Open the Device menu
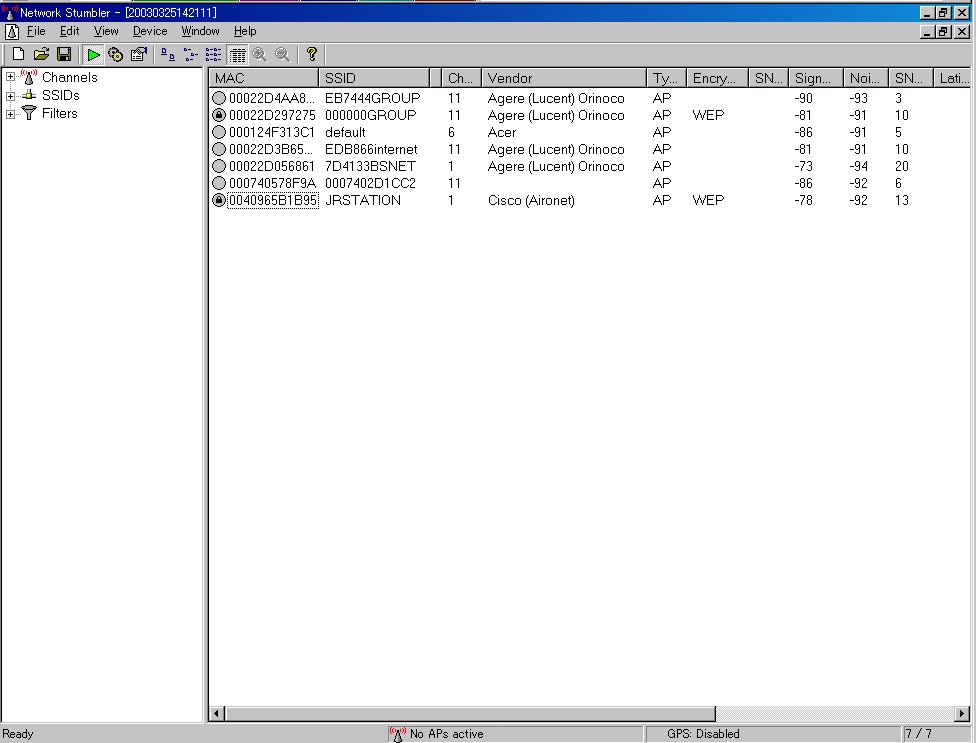This screenshot has height=743, width=976. [150, 31]
